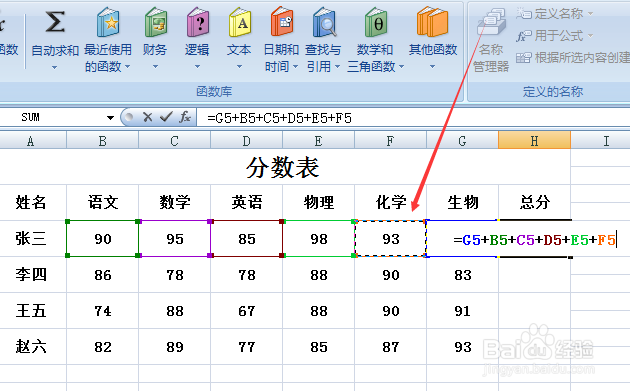Cancel formula entry with the X icon
This screenshot has width=630, height=391.
147,117
